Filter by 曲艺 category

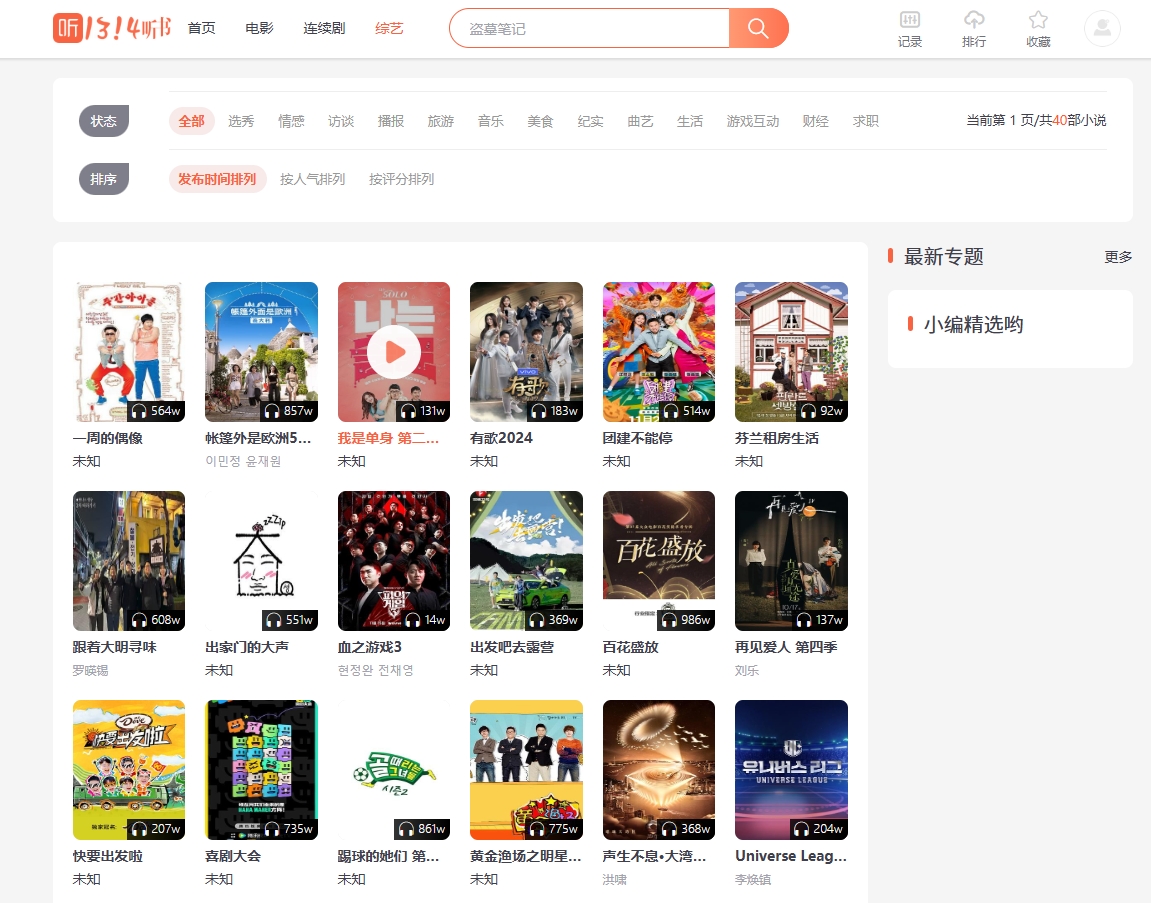point(640,121)
